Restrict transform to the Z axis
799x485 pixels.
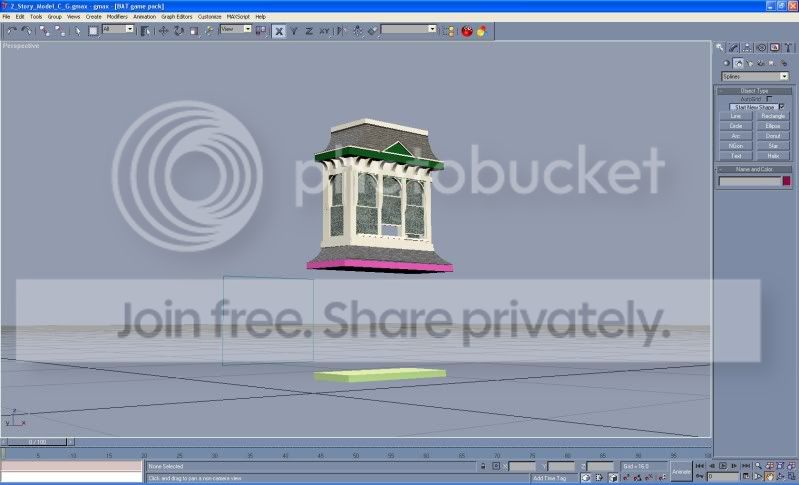pyautogui.click(x=309, y=31)
